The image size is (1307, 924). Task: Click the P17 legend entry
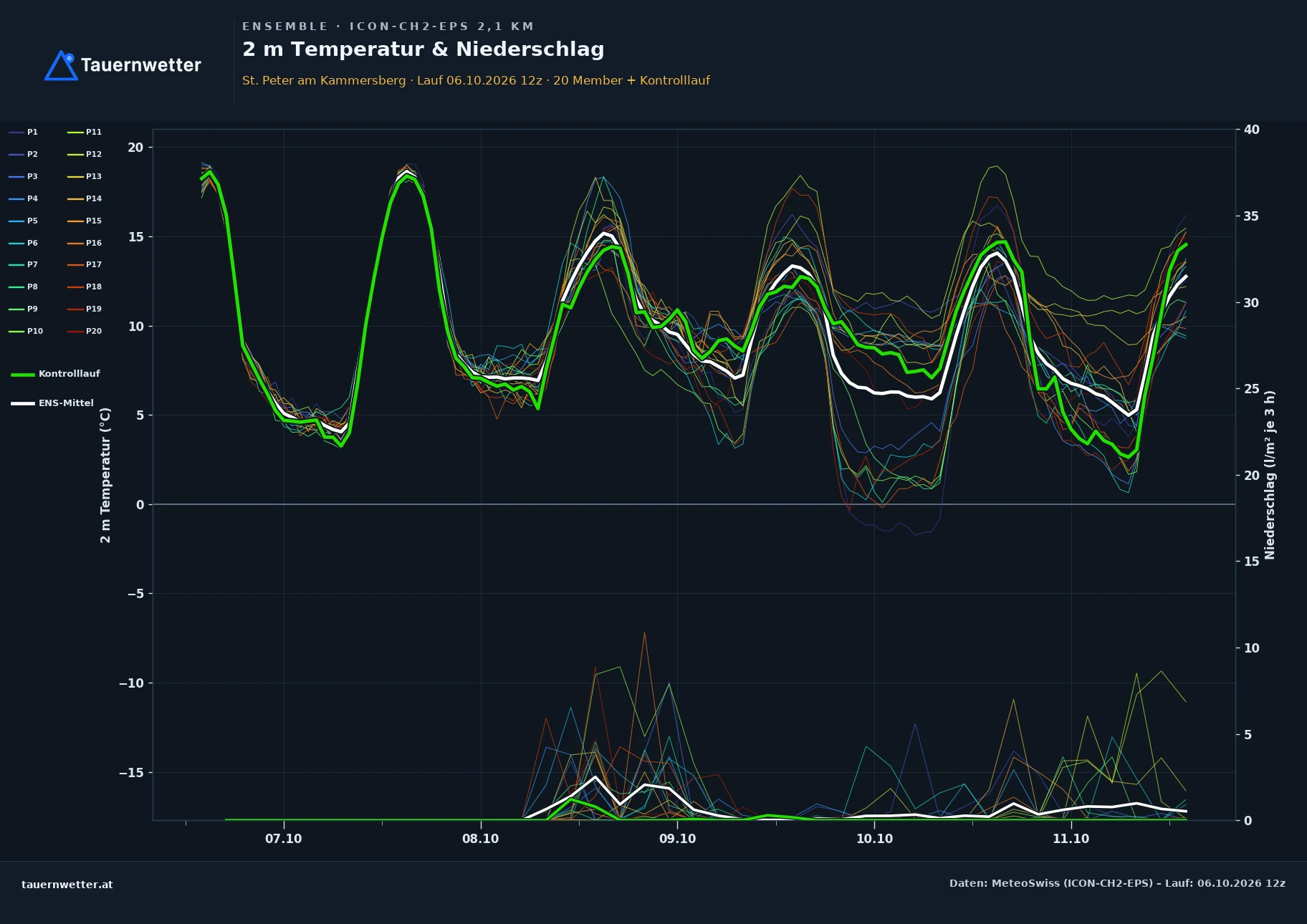(85, 264)
